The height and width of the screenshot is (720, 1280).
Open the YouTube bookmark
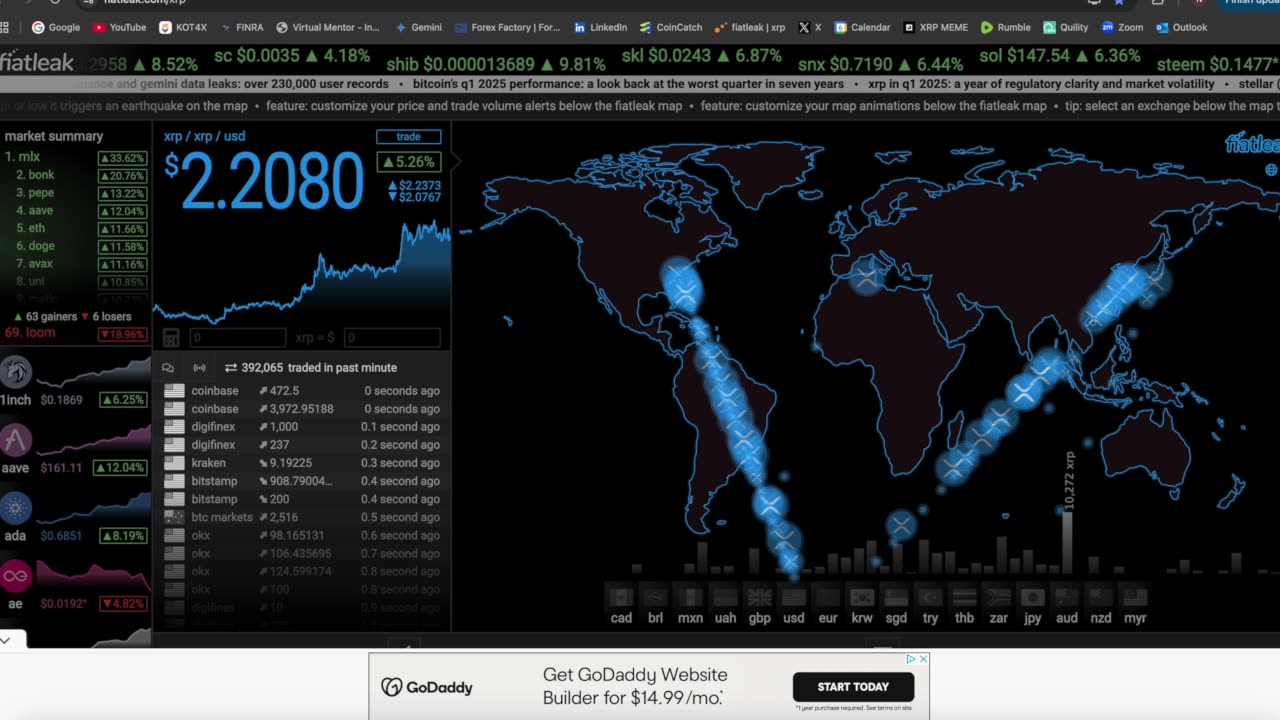tap(118, 27)
